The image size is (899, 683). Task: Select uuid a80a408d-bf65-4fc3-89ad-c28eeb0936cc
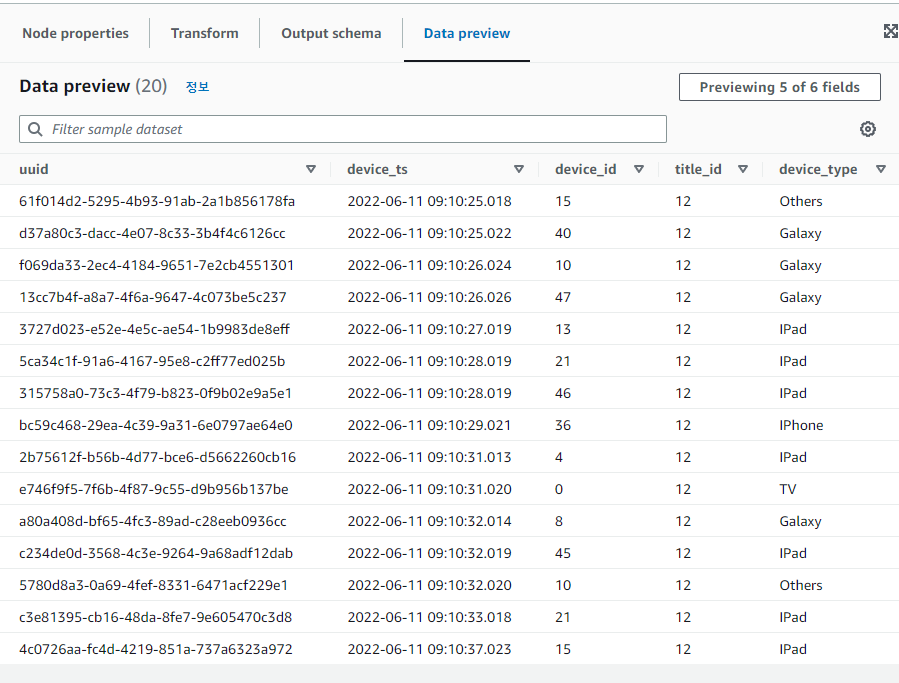(x=153, y=521)
